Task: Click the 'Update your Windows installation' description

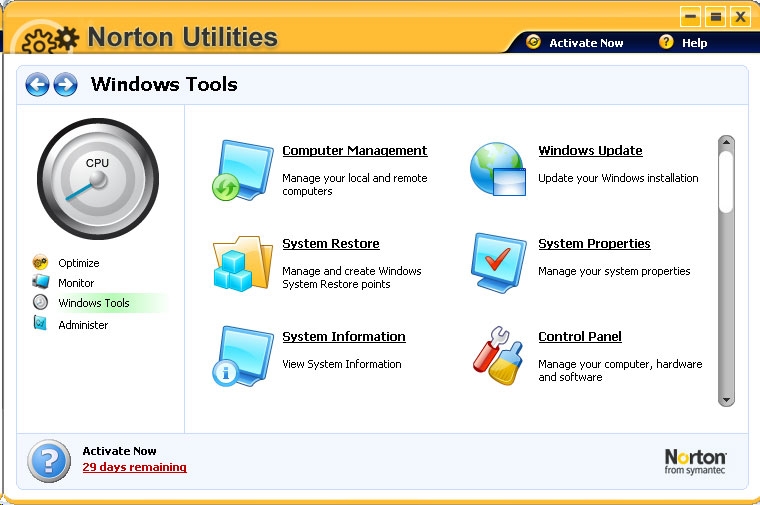Action: (x=618, y=178)
